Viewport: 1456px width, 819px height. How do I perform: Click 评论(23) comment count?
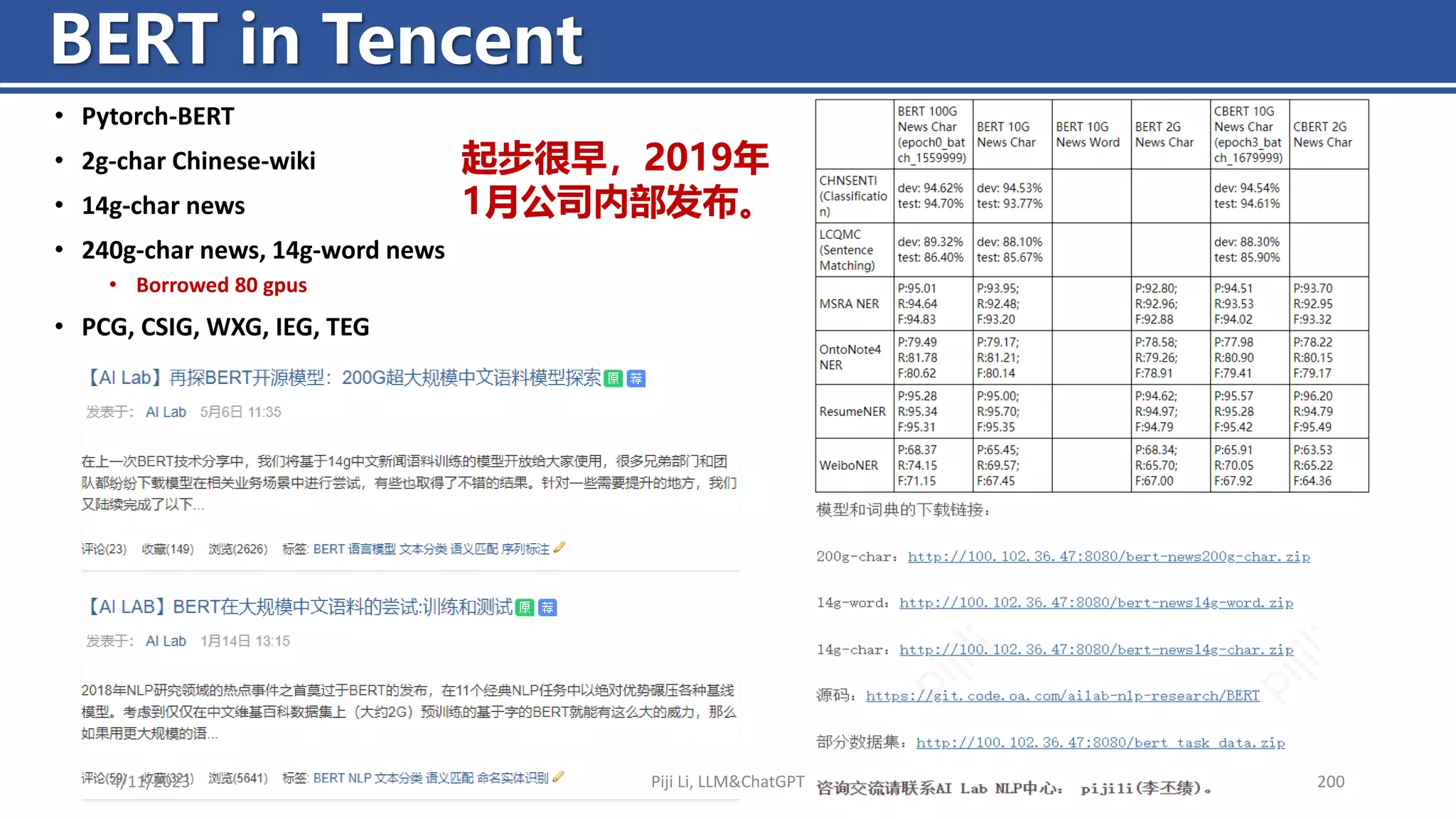104,549
